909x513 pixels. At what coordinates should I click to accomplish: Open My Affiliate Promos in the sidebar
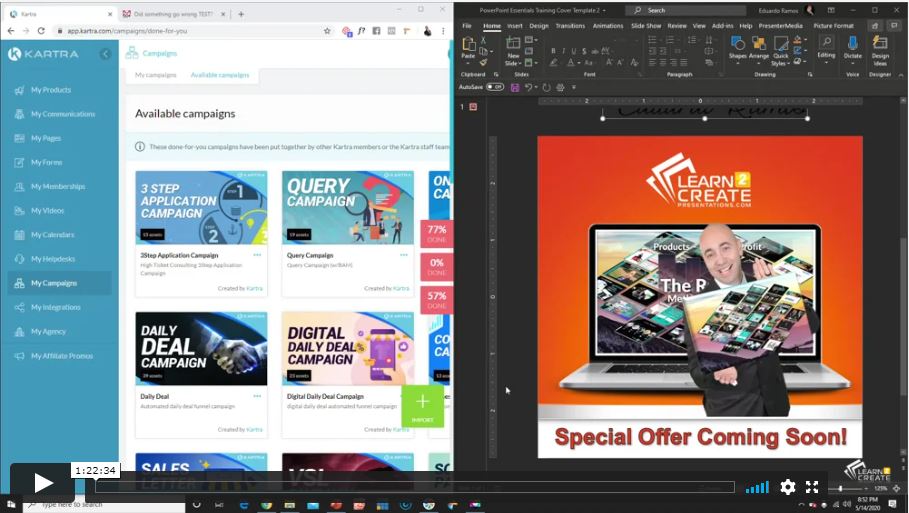[x=61, y=355]
